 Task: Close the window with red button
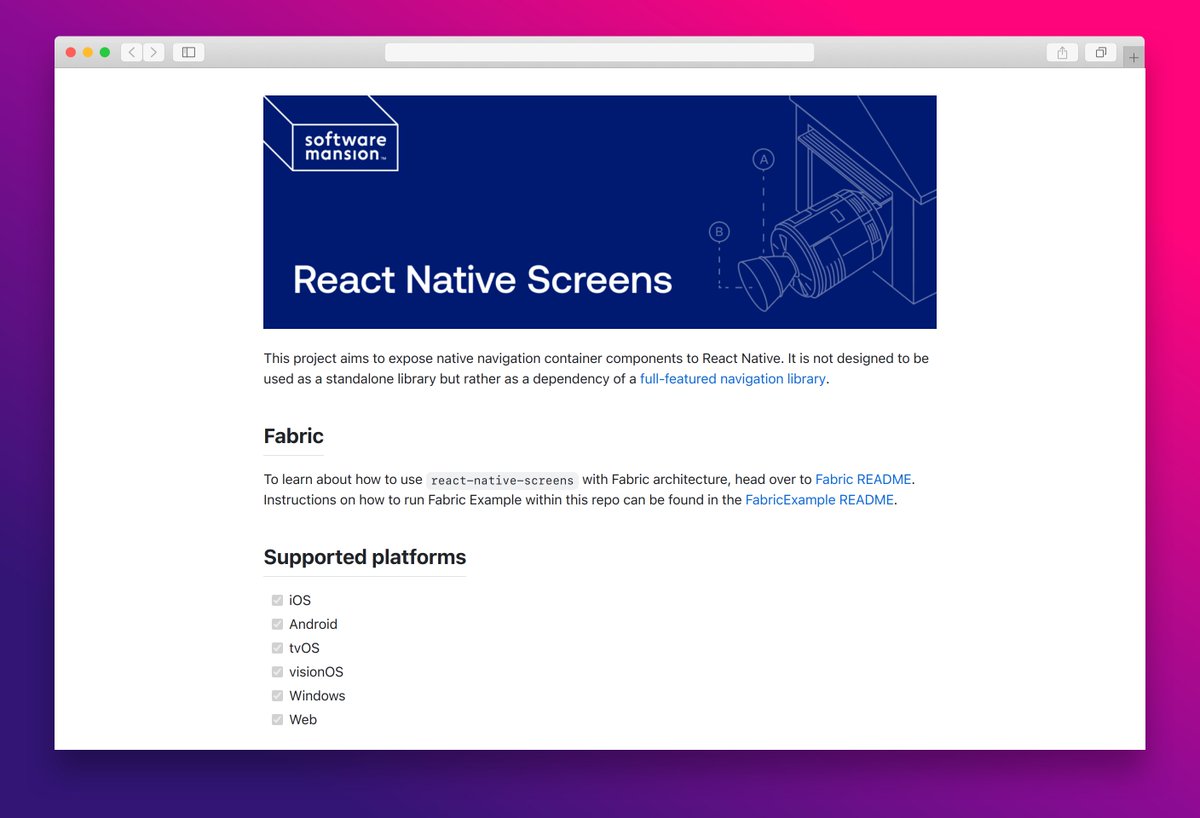(x=71, y=52)
